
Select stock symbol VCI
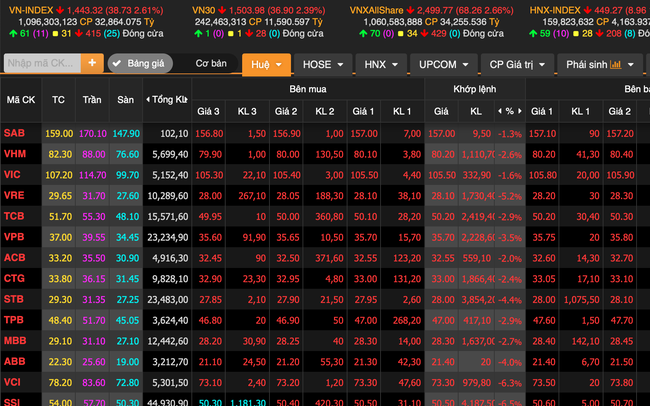pos(12,382)
